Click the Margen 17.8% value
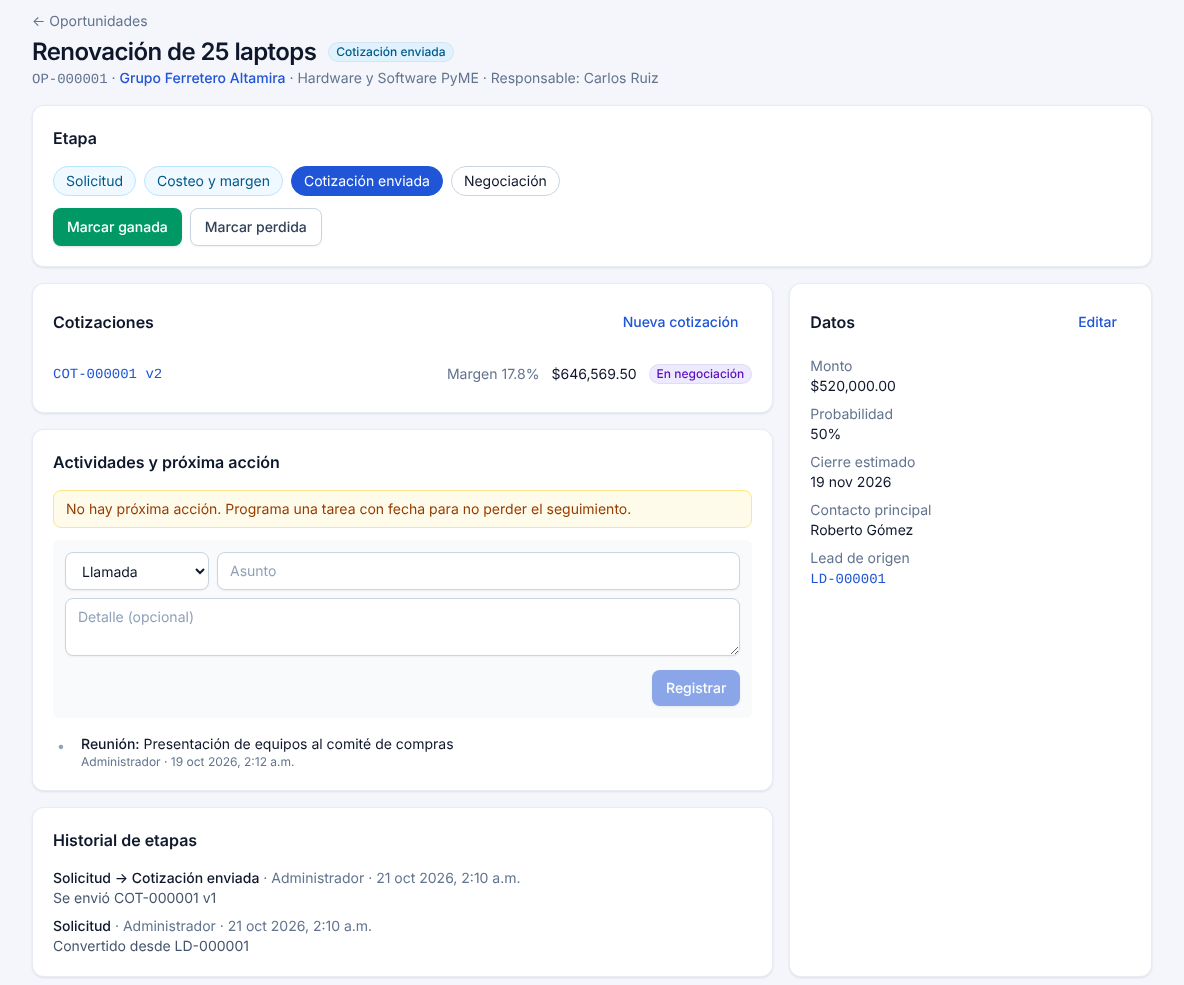1184x985 pixels. tap(492, 374)
